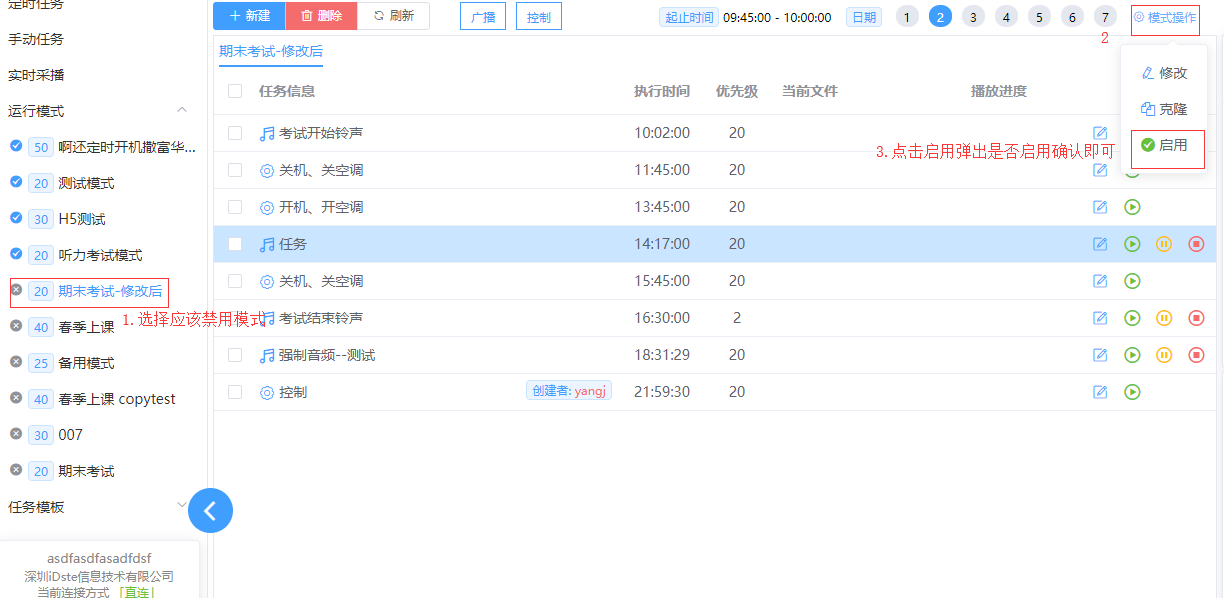Viewport: 1224px width, 598px height.
Task: Select the checkbox beside 强制音频--测试
Action: 235,355
